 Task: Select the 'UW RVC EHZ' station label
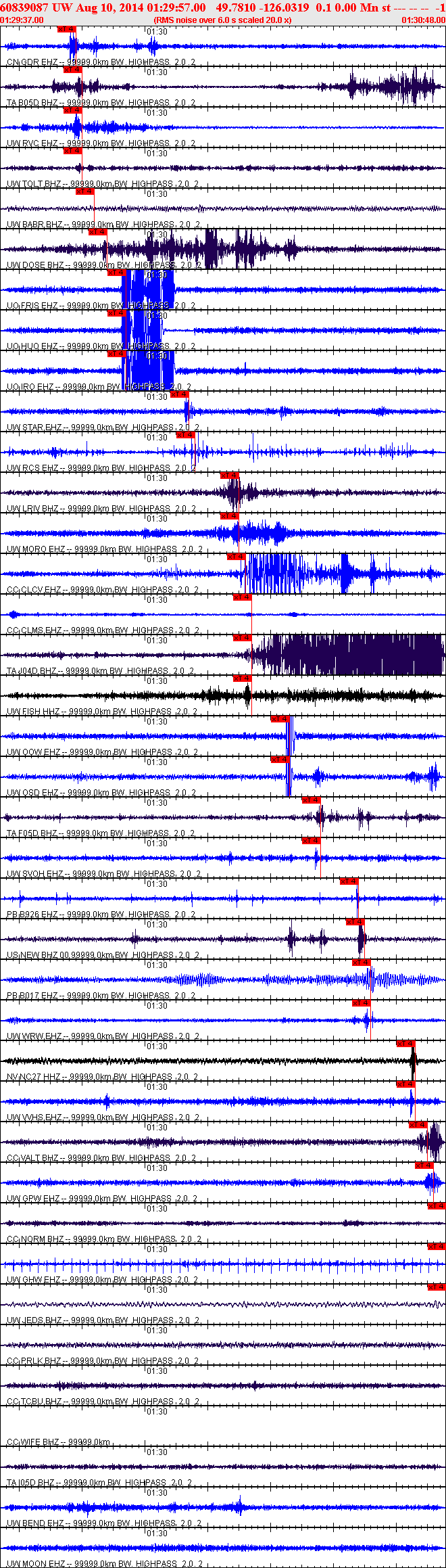point(32,143)
